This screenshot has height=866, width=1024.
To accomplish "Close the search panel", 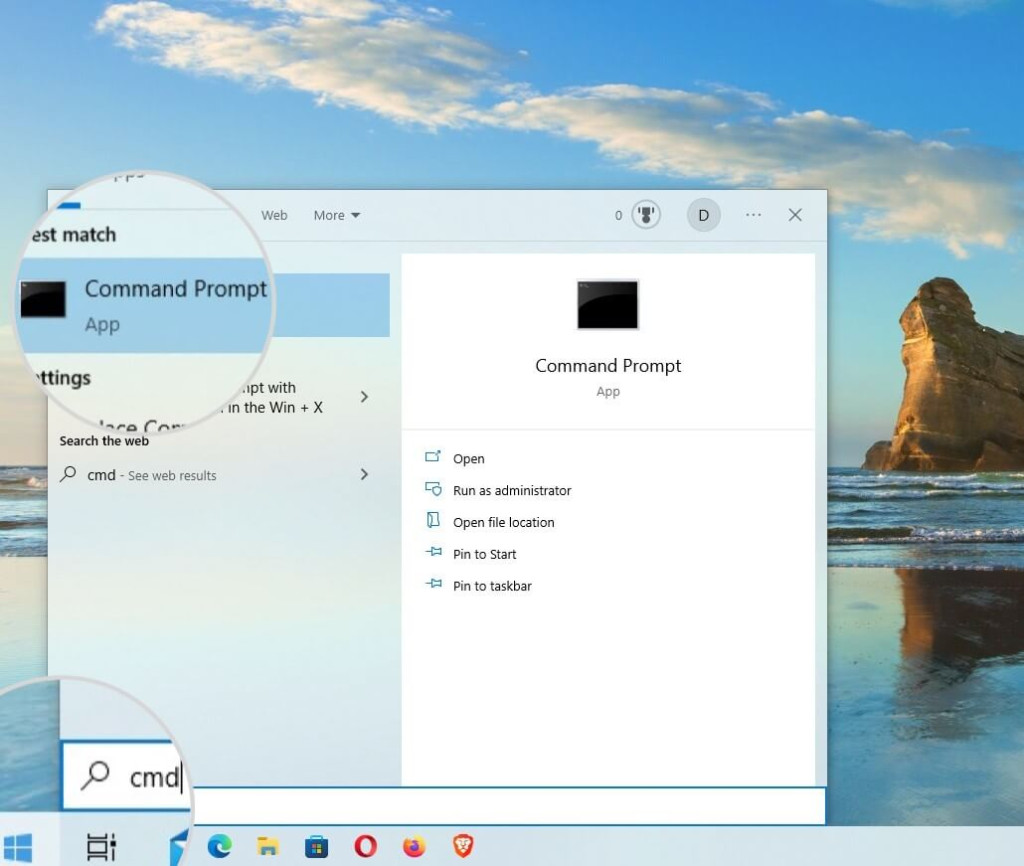I will tap(795, 215).
